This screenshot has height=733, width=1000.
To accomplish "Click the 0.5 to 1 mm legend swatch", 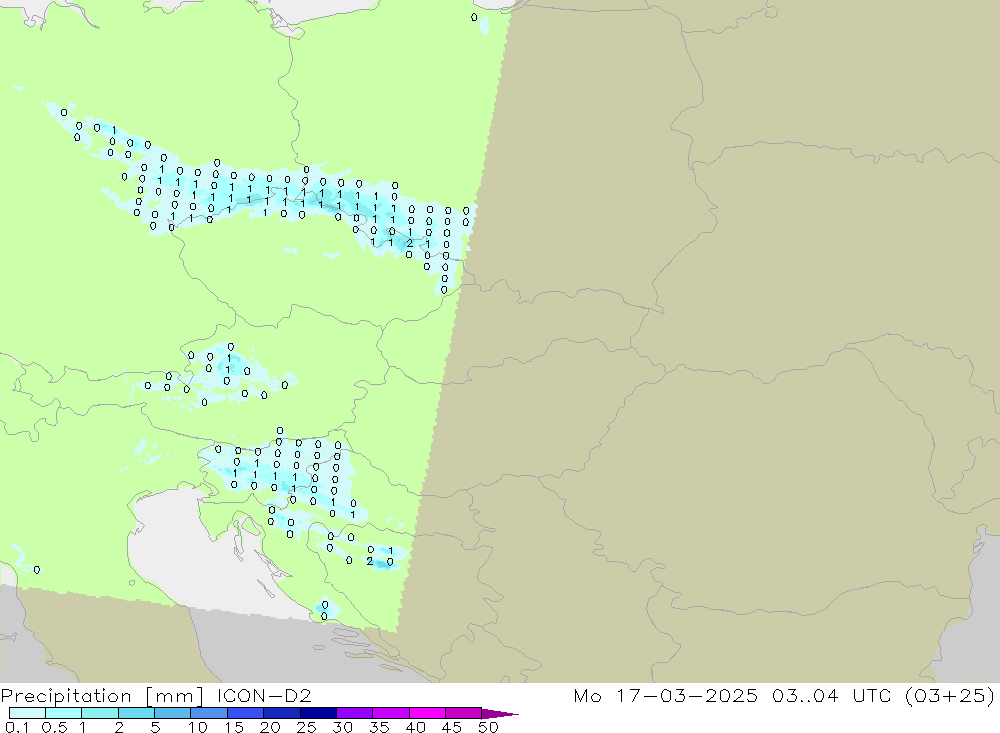I will pos(64,713).
